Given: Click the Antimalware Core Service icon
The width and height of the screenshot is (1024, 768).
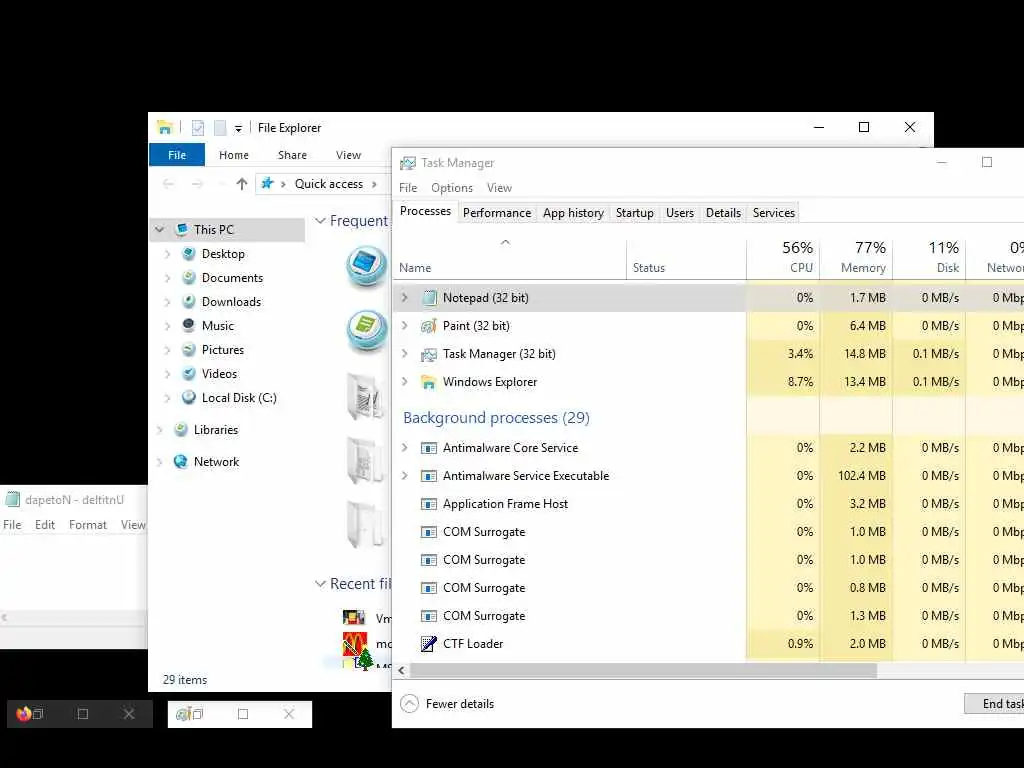Looking at the screenshot, I should point(429,448).
